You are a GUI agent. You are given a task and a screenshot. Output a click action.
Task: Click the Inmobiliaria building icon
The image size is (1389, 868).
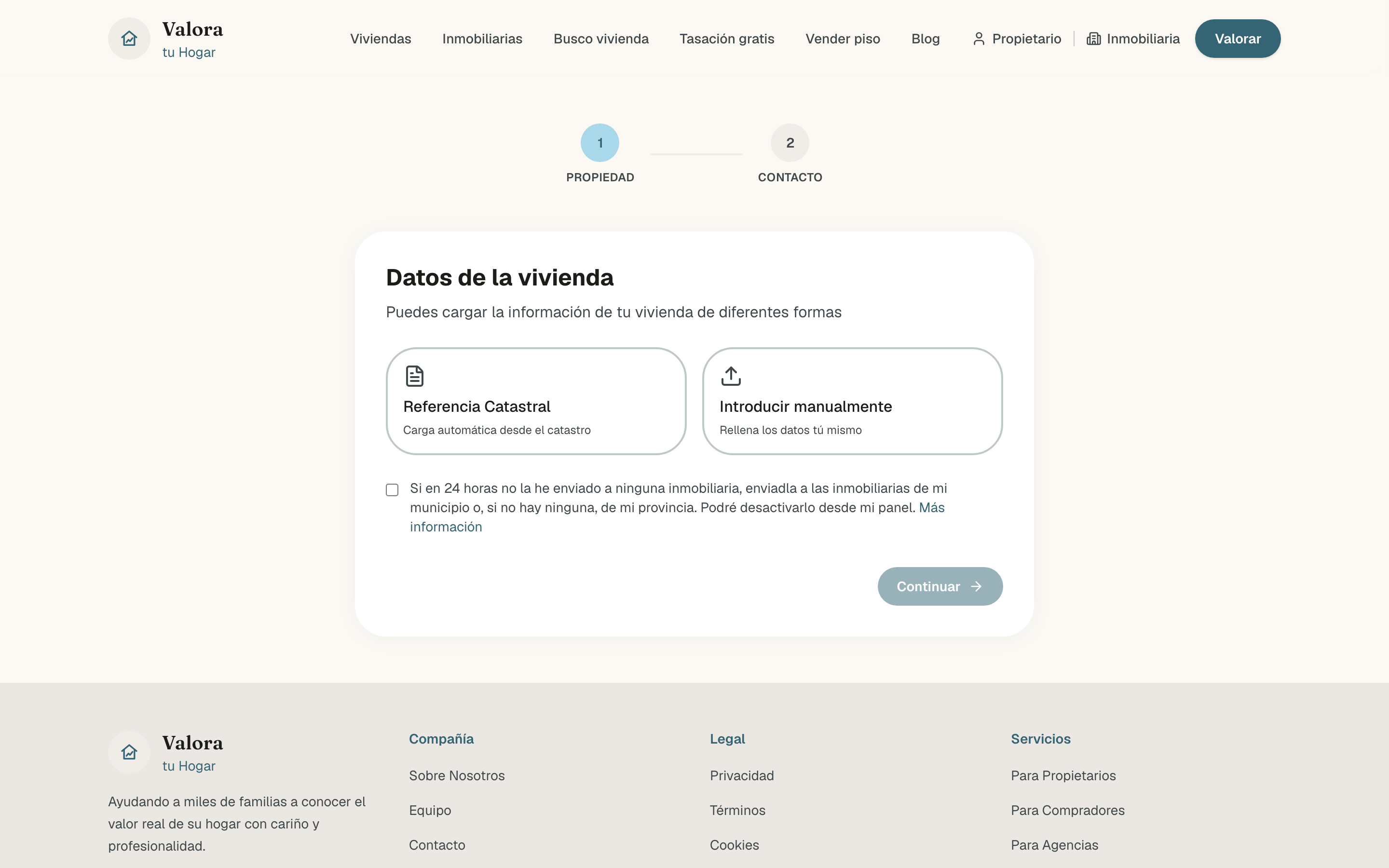click(1093, 39)
